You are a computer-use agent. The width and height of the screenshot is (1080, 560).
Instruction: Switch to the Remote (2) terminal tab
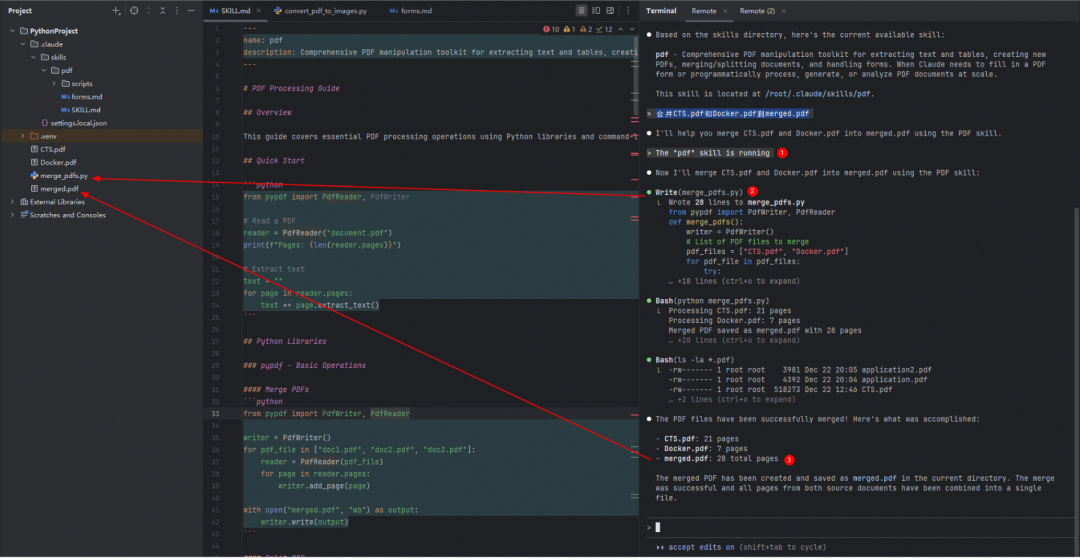[x=757, y=11]
